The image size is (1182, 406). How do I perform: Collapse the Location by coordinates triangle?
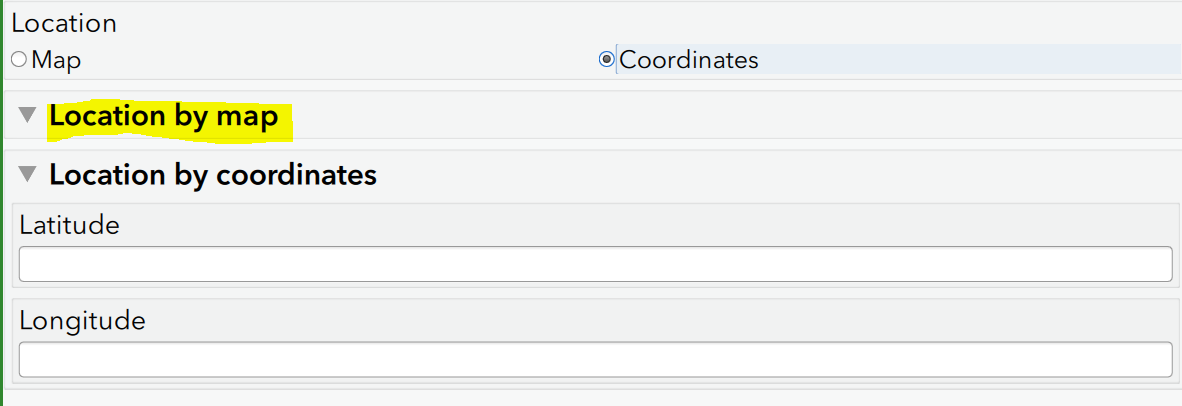pyautogui.click(x=28, y=175)
